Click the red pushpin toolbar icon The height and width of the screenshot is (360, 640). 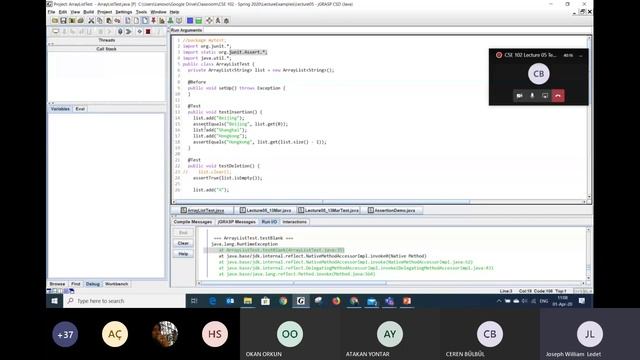click(x=153, y=20)
